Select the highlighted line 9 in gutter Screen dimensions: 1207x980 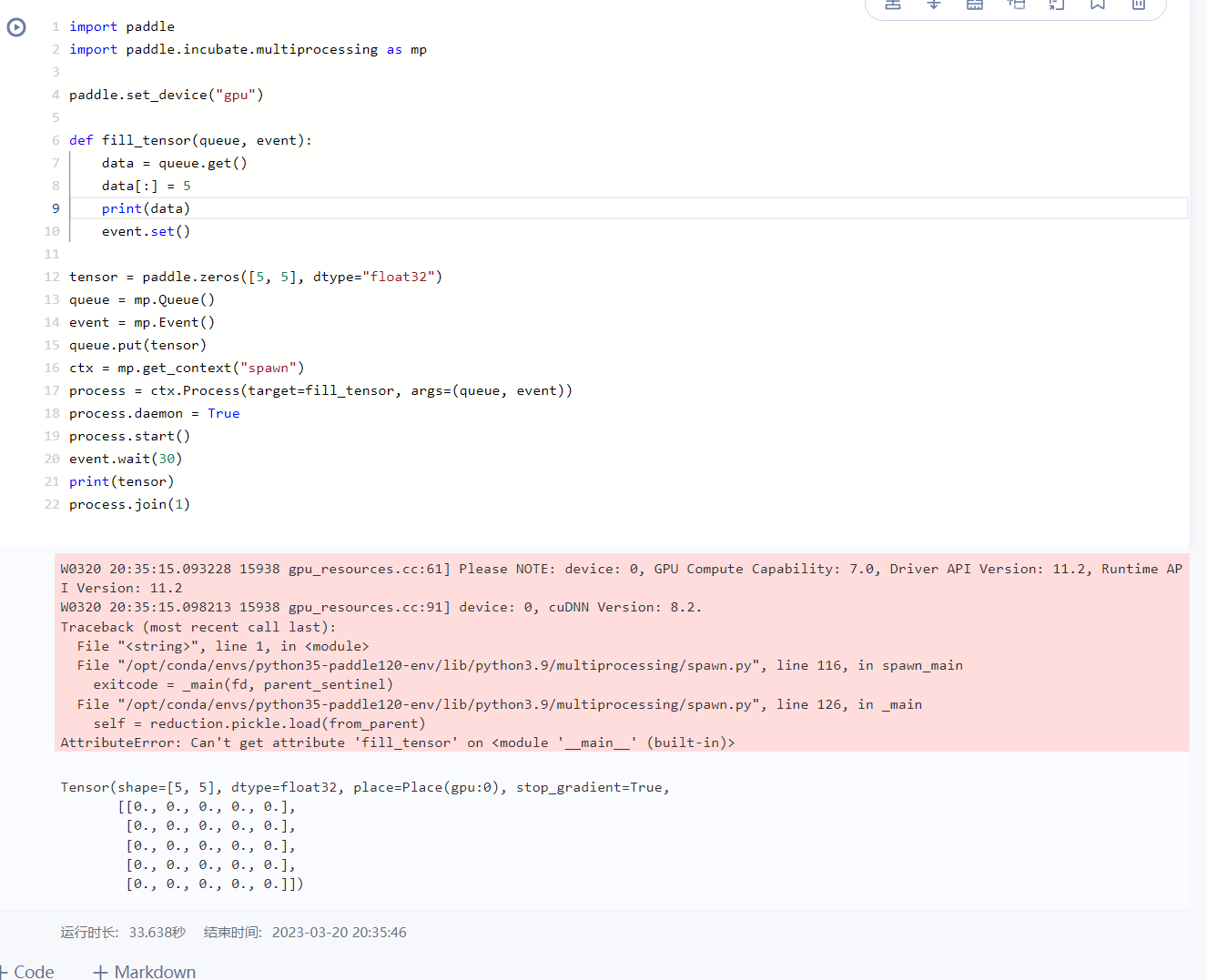[55, 207]
